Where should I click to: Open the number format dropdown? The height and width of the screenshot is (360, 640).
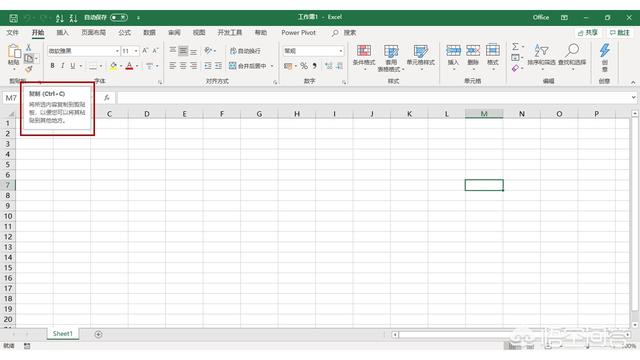340,51
